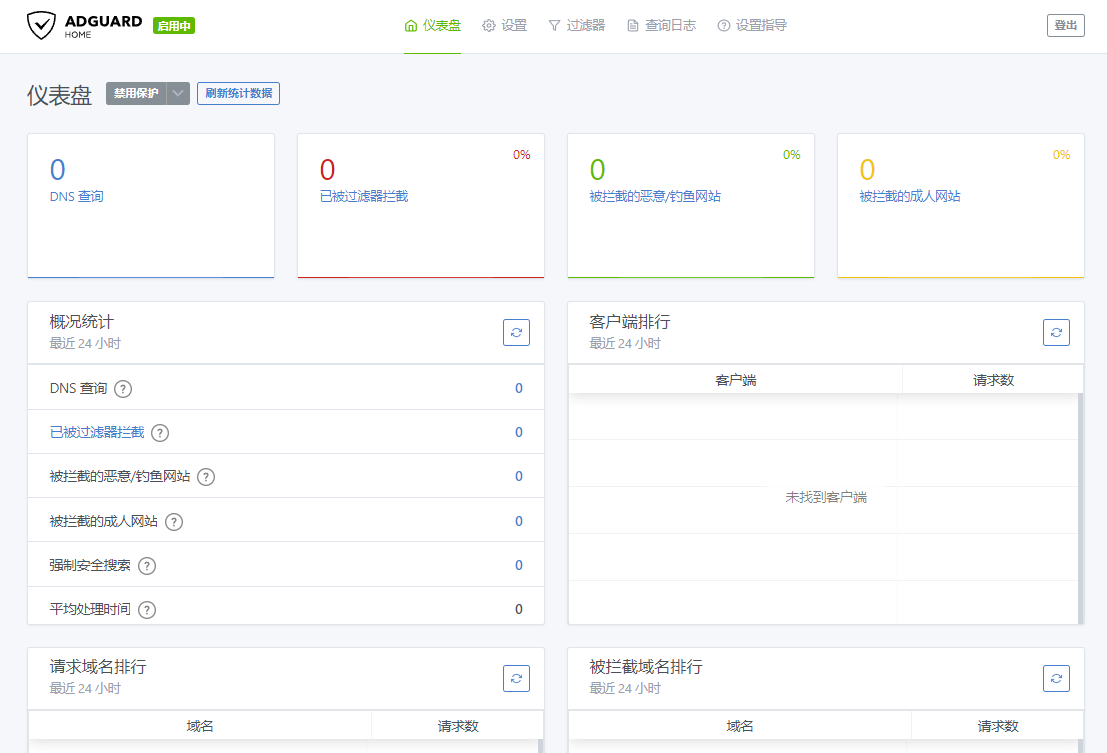Click help icon beside 强制安全搜索

pyautogui.click(x=147, y=566)
